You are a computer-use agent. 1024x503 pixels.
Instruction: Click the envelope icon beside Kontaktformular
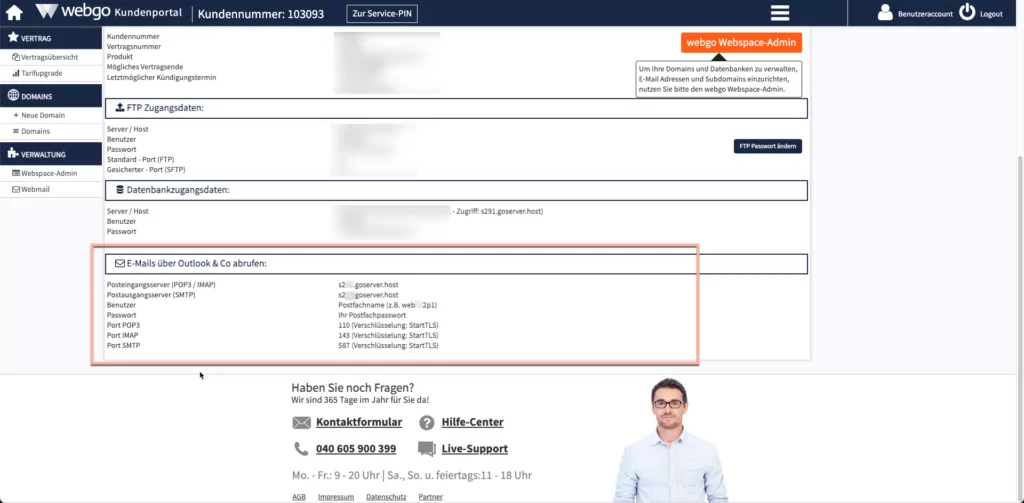(302, 423)
